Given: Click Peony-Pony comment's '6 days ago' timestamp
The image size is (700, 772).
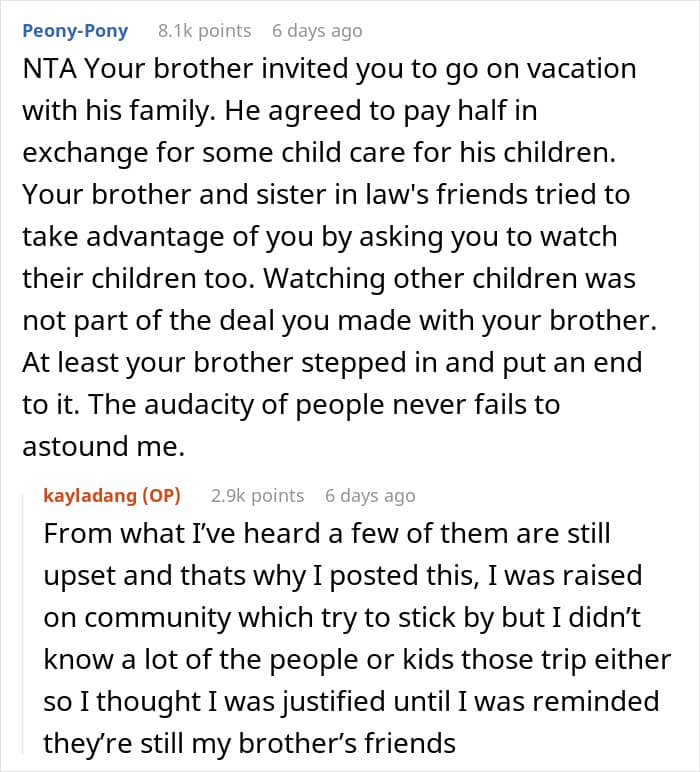Looking at the screenshot, I should (x=316, y=31).
